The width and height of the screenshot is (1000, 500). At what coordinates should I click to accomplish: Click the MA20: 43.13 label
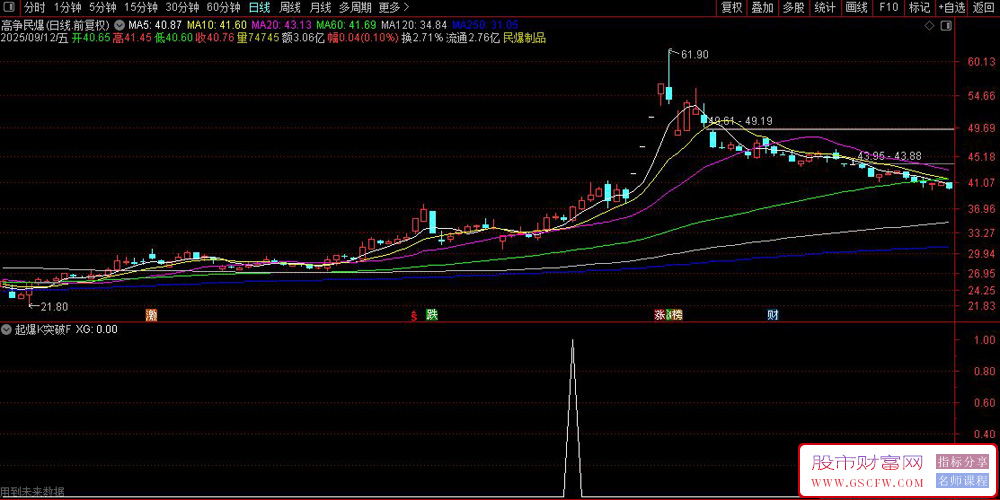click(281, 26)
